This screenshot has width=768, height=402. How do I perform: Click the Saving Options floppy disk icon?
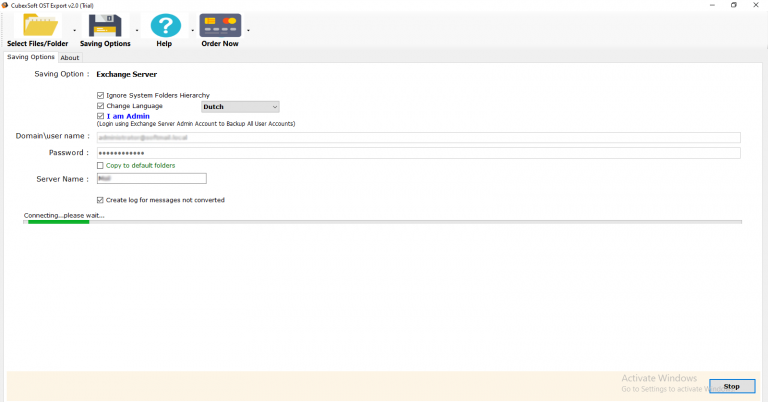tap(105, 26)
